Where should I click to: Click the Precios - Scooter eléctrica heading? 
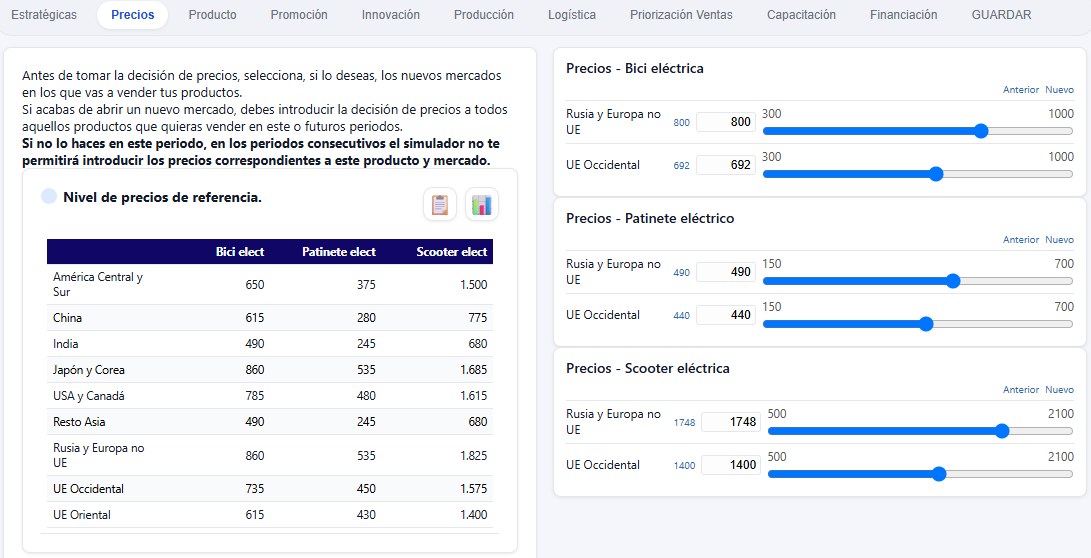(648, 368)
